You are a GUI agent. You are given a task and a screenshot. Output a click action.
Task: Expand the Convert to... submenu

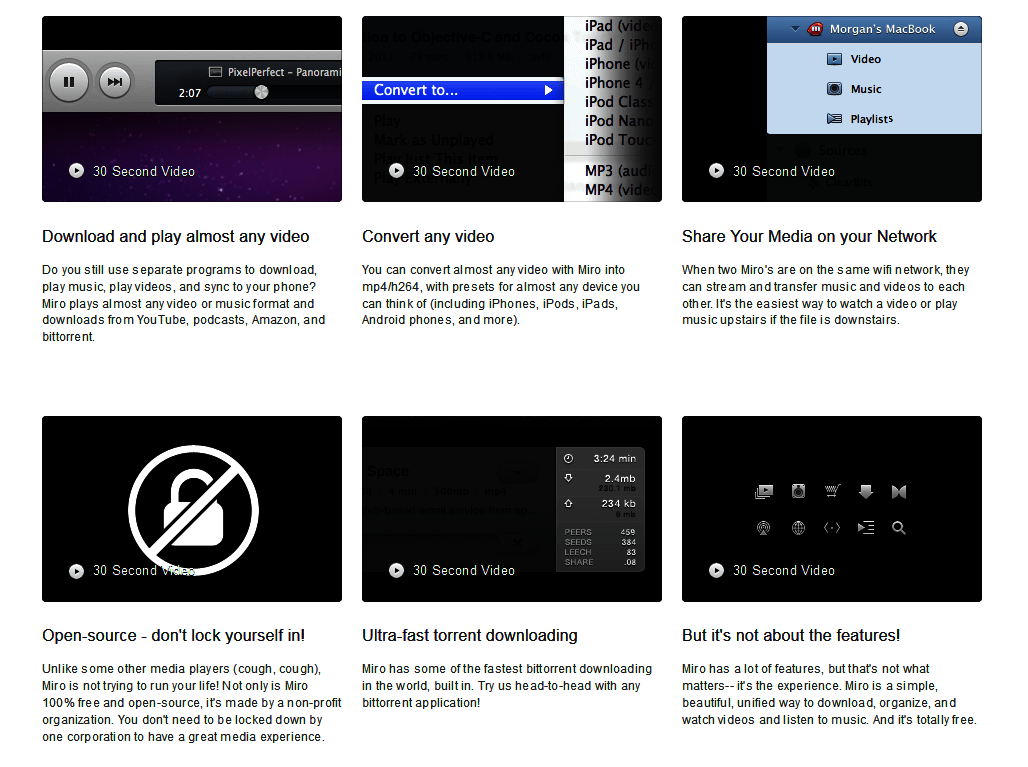(x=462, y=90)
